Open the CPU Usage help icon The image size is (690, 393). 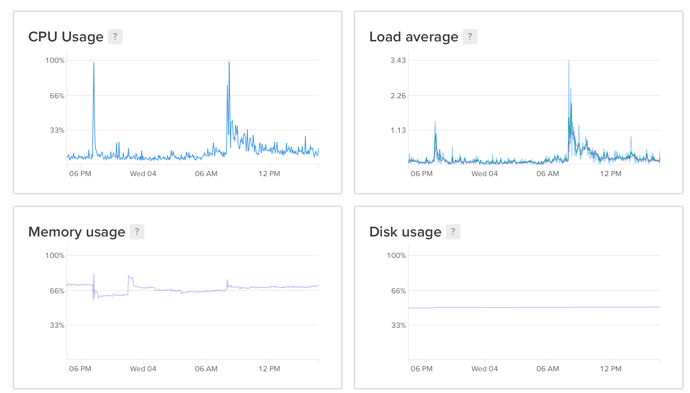pyautogui.click(x=115, y=37)
